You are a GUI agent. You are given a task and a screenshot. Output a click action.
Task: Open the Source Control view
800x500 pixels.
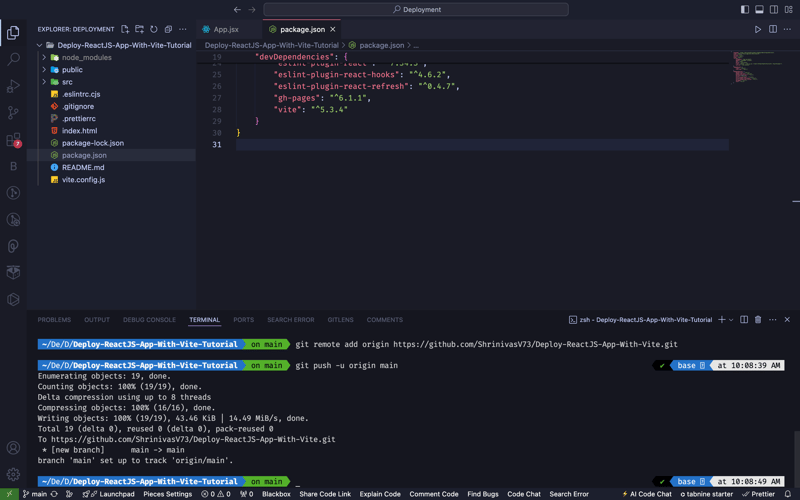pos(13,113)
